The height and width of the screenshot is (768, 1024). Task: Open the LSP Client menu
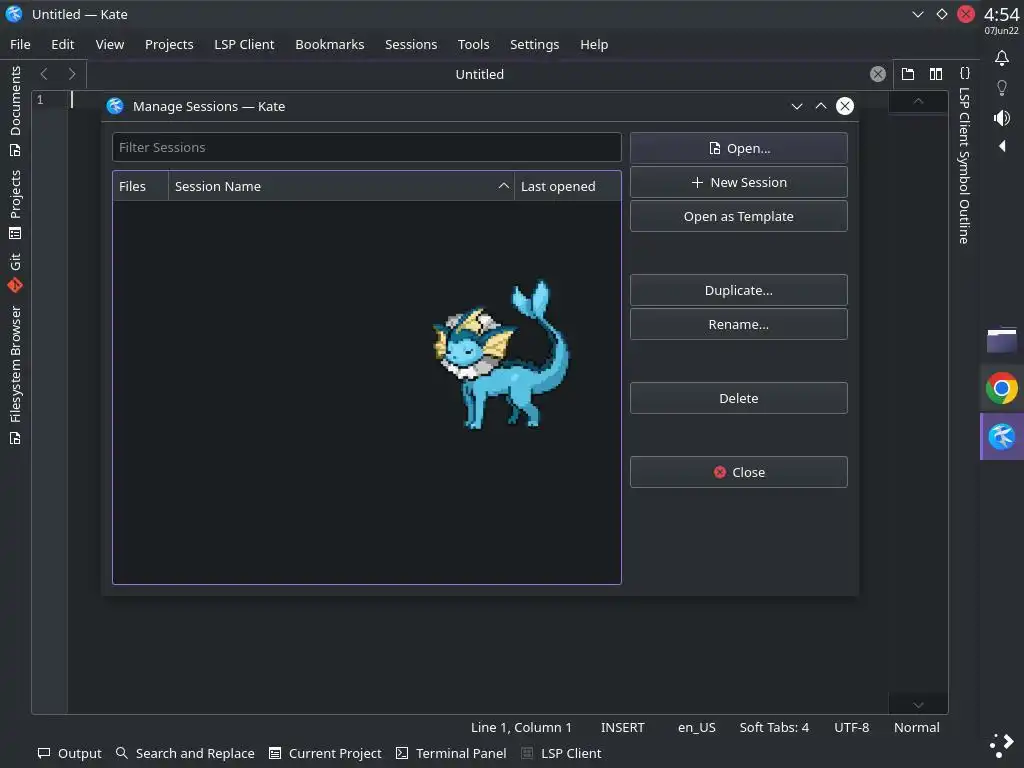(x=244, y=44)
